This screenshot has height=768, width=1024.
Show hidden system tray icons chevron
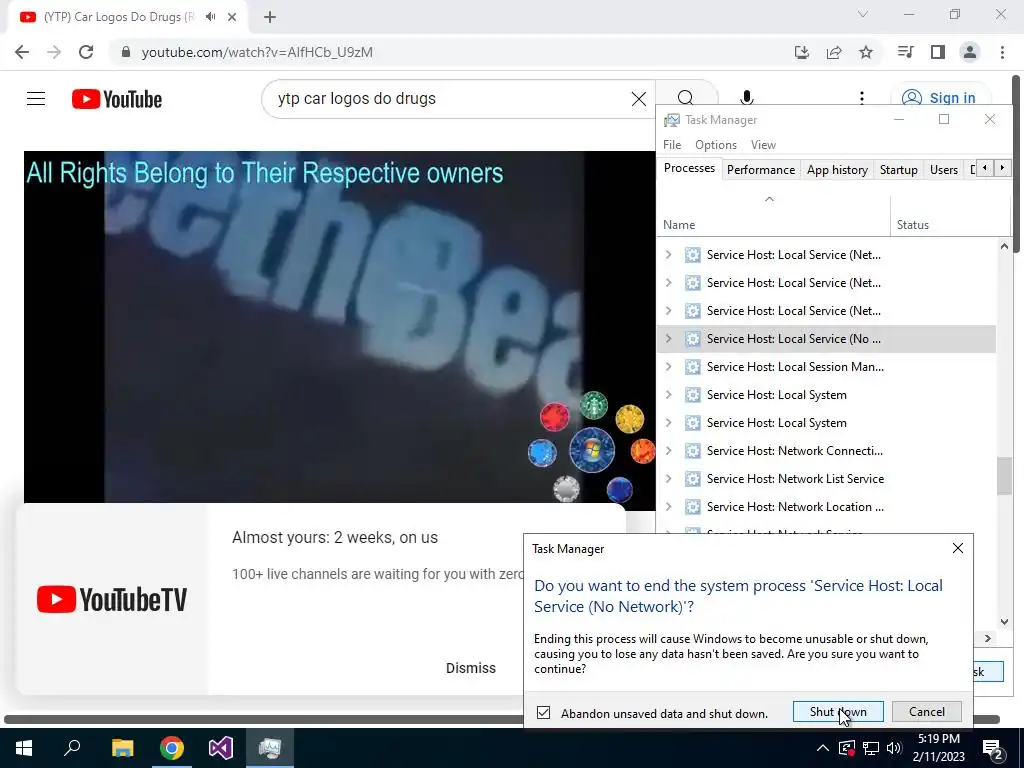click(x=823, y=748)
